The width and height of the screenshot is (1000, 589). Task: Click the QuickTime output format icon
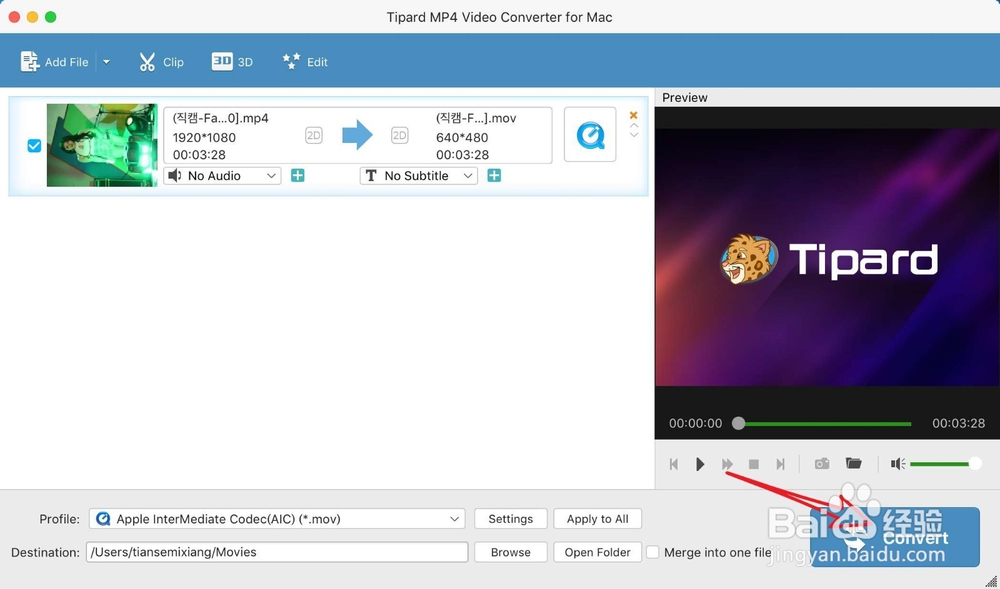pos(590,135)
